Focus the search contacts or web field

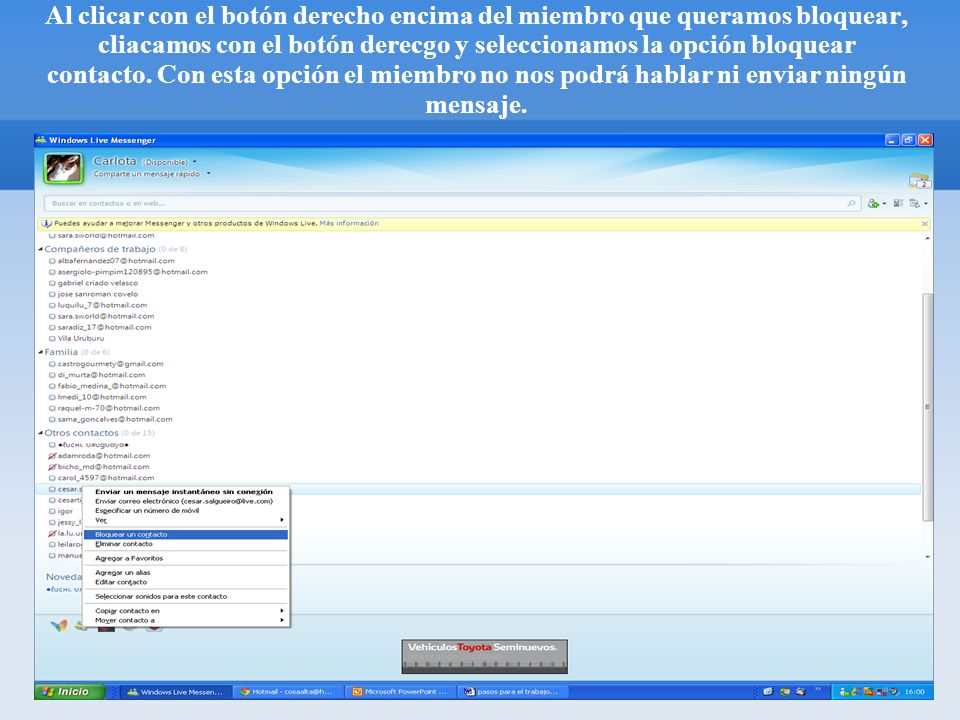(452, 203)
